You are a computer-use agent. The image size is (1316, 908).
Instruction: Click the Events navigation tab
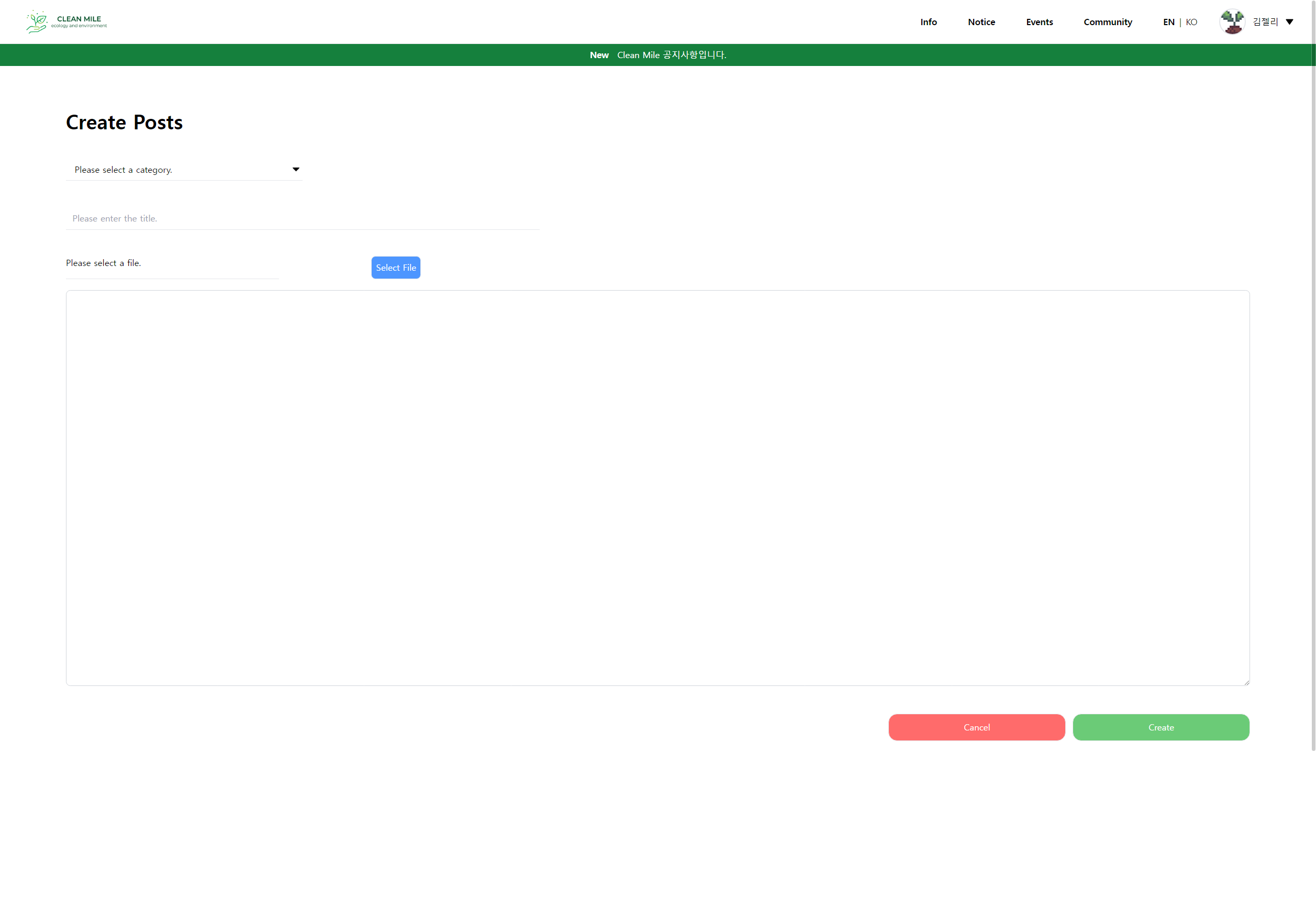coord(1040,22)
